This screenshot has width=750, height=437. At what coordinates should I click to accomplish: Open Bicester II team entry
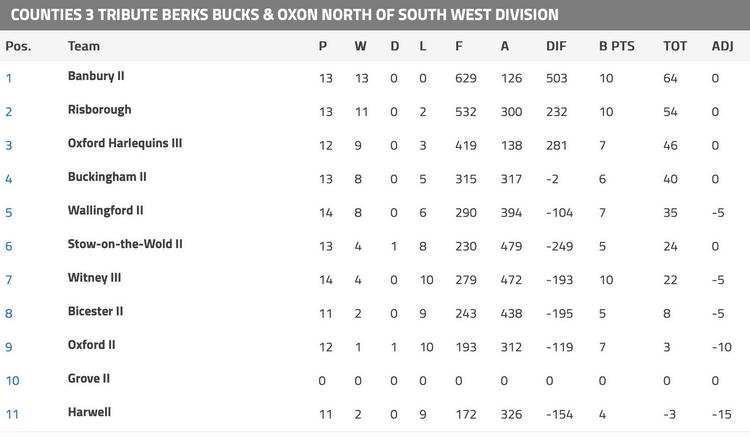[x=95, y=312]
